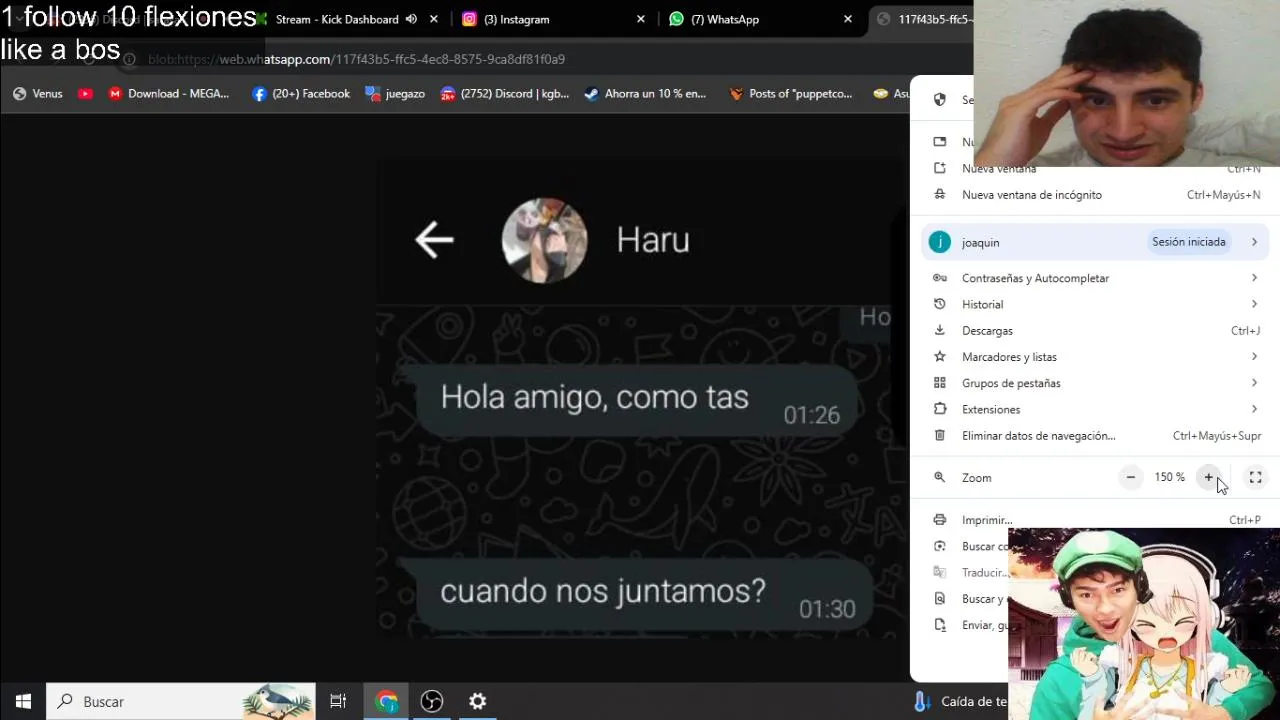Click the joaquin profile avatar icon
The height and width of the screenshot is (720, 1280).
[x=939, y=242]
